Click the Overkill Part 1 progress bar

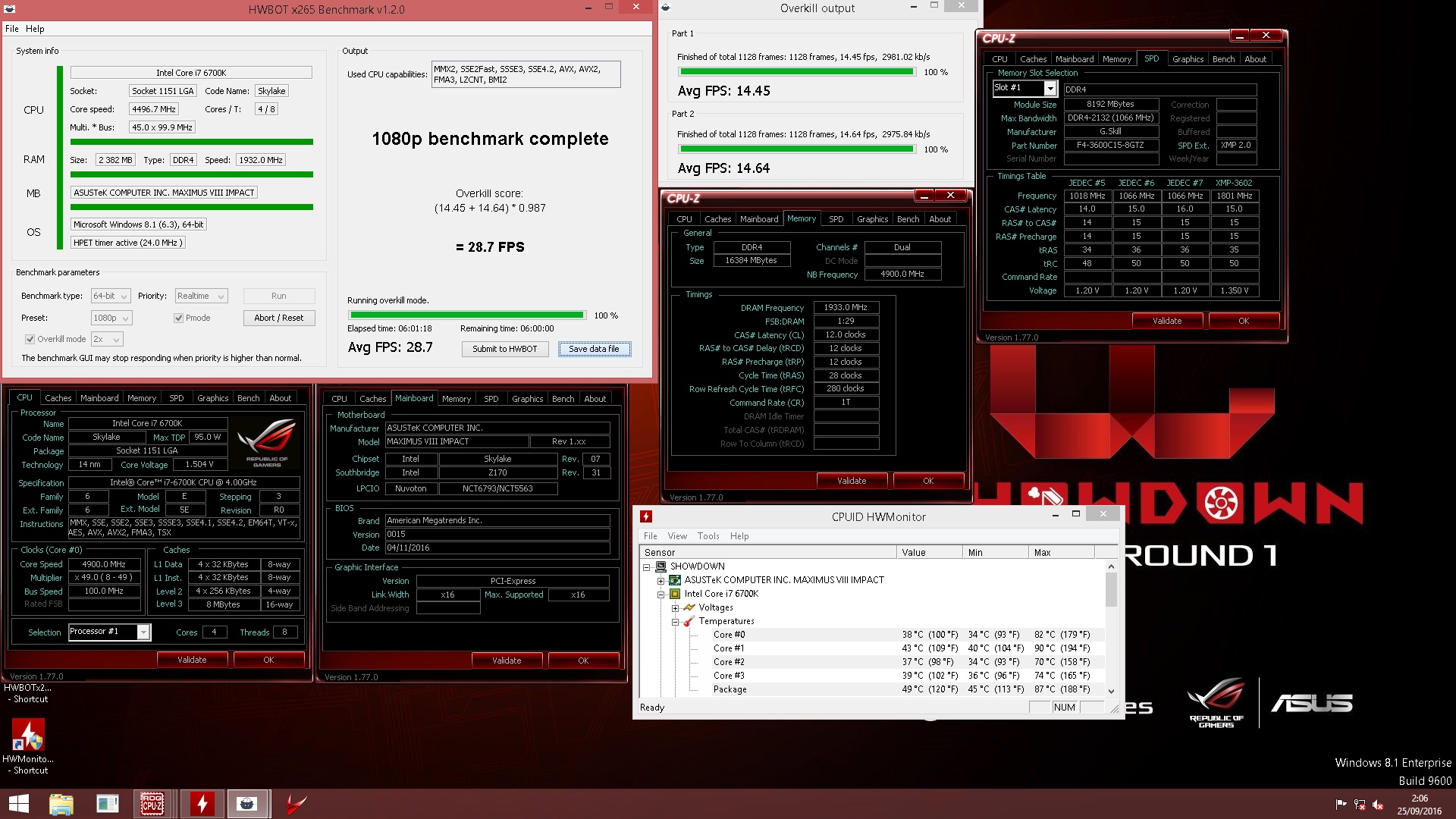pyautogui.click(x=797, y=72)
